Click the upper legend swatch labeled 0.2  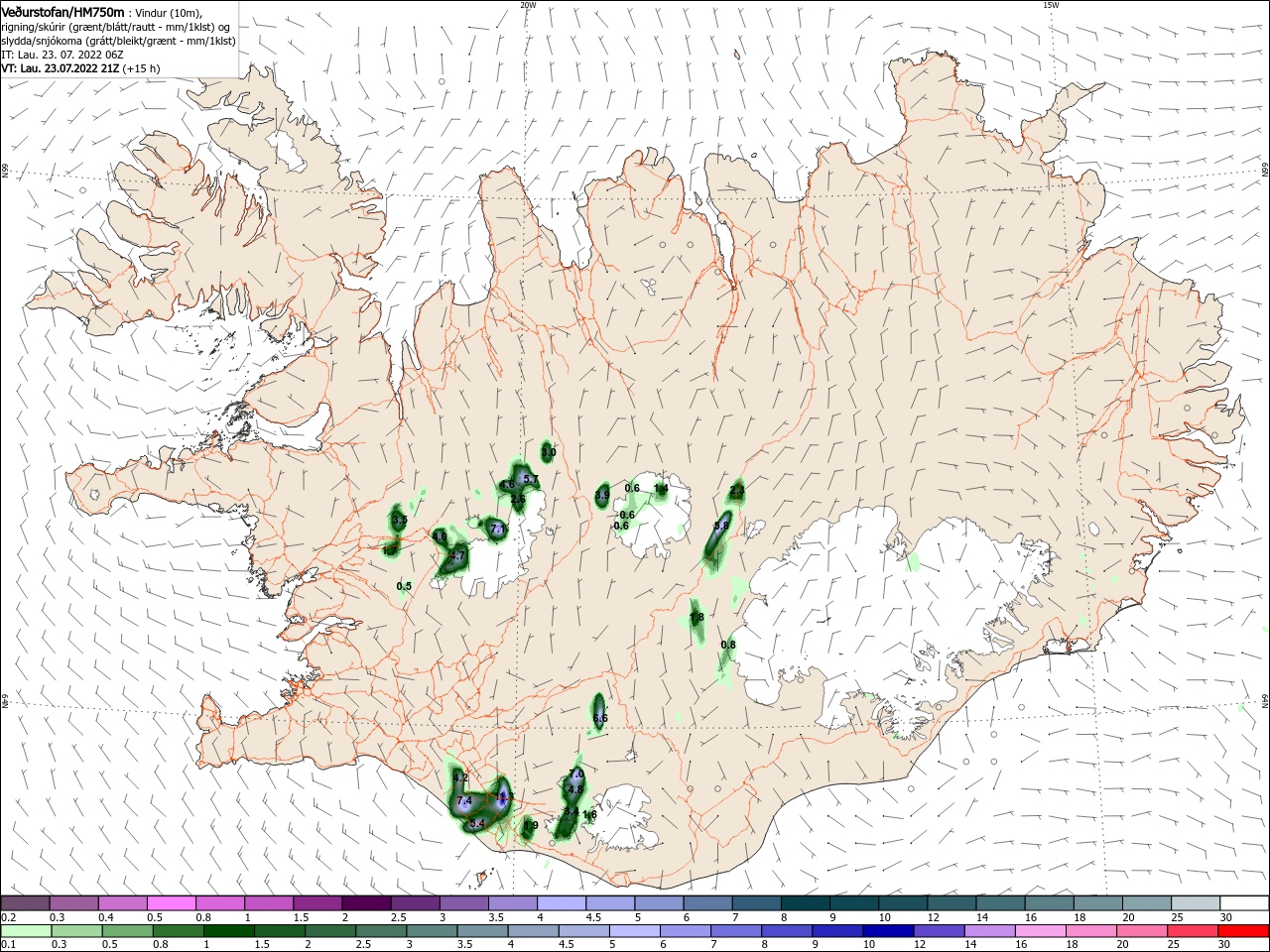(25, 902)
